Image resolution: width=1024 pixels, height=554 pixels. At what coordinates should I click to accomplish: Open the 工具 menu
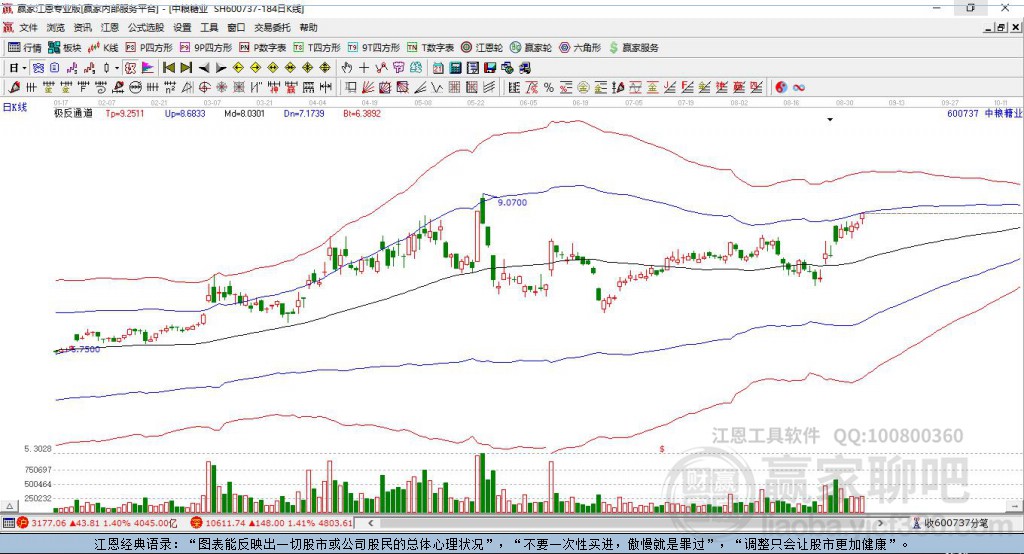tap(209, 27)
